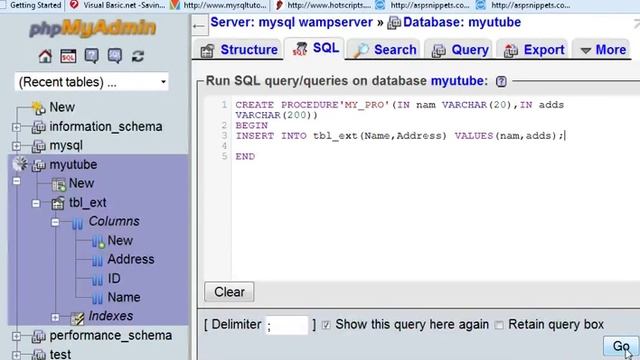Click the mysql database icon
640x360 pixels.
point(39,146)
